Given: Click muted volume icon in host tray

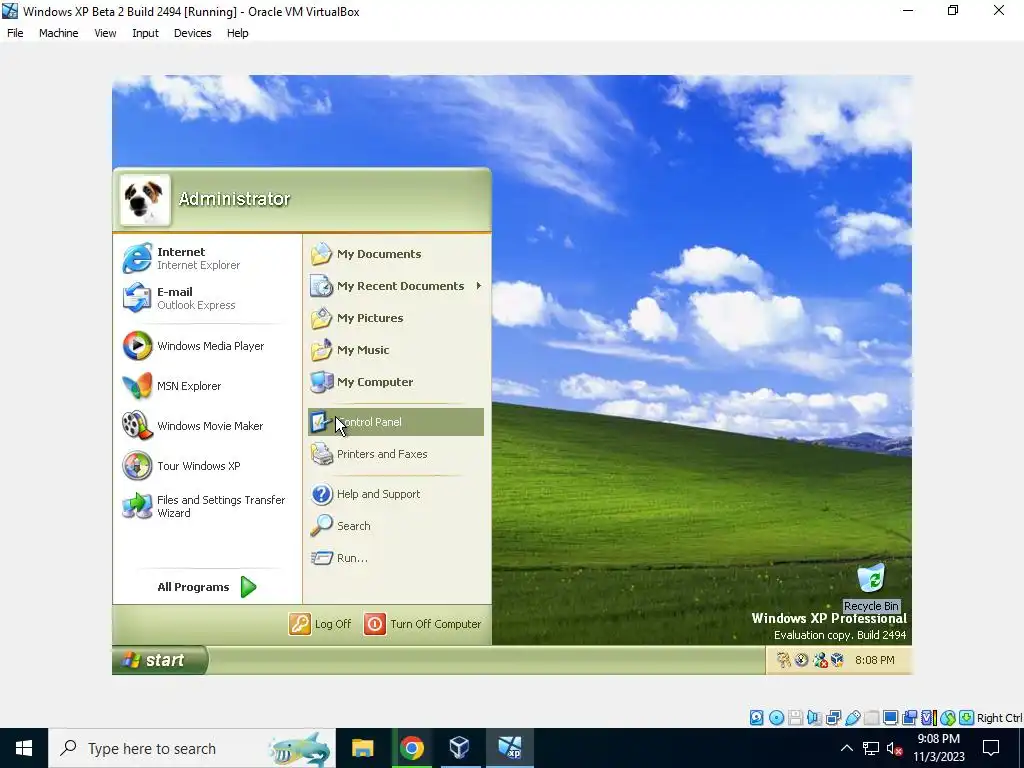Looking at the screenshot, I should pos(894,748).
